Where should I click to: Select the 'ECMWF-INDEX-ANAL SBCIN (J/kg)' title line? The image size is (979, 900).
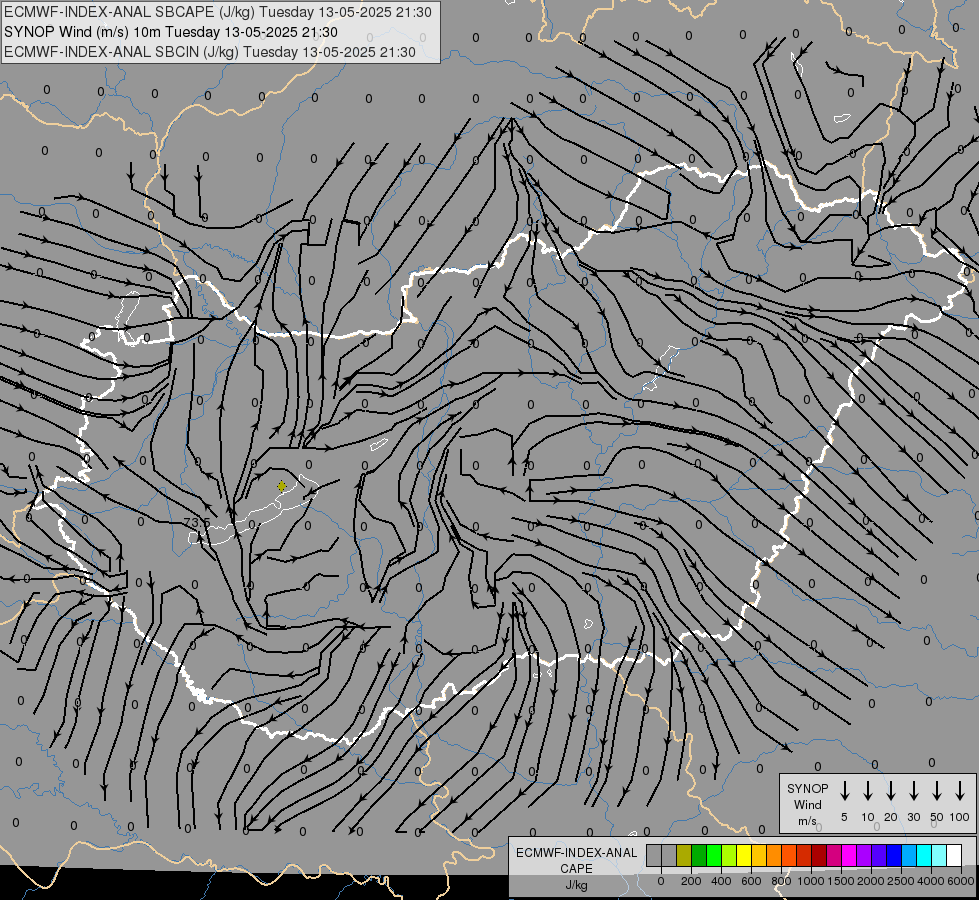click(210, 52)
